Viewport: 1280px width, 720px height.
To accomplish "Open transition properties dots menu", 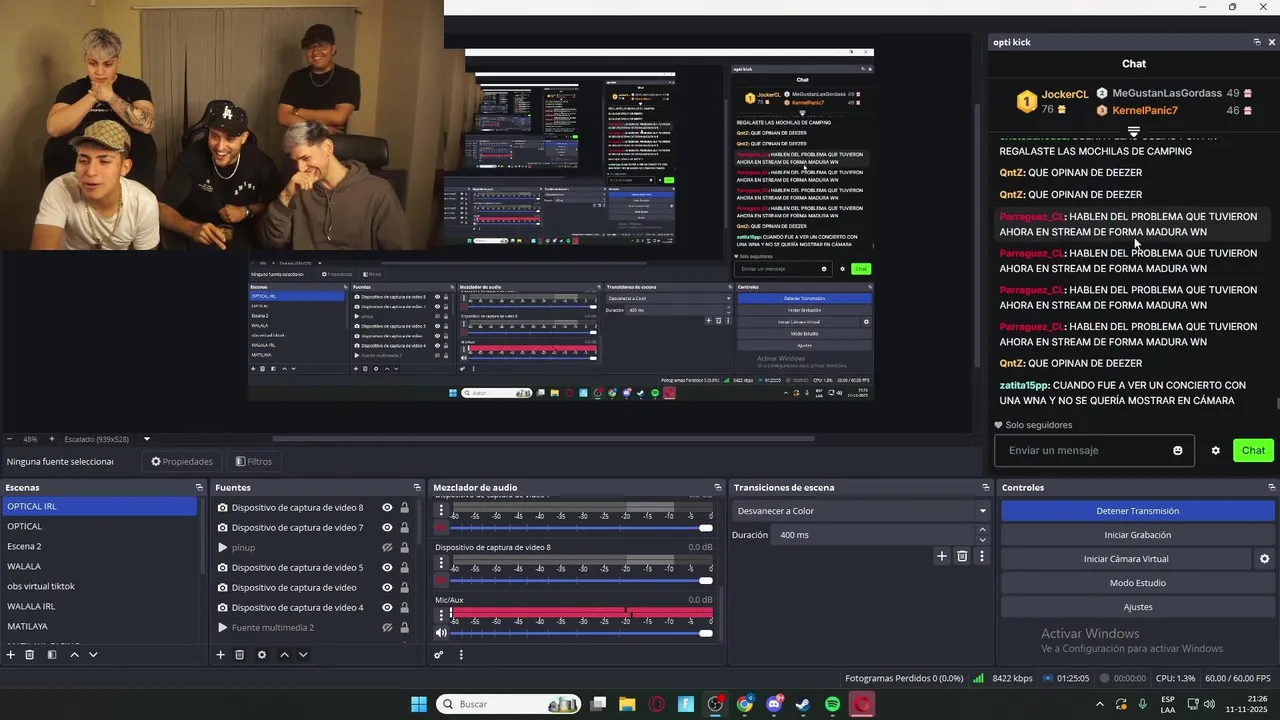I will [x=982, y=556].
